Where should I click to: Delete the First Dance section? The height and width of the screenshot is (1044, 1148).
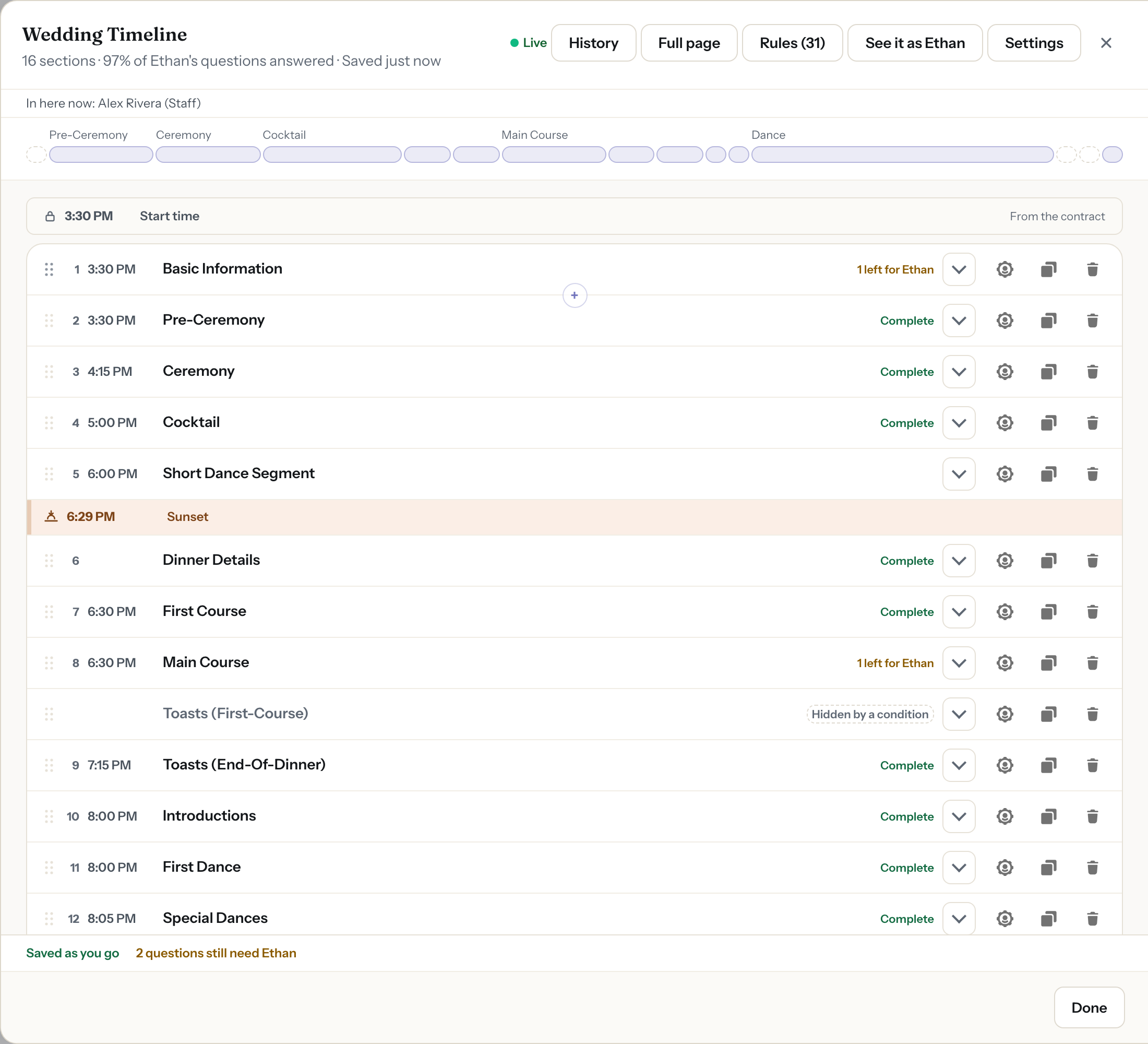pyautogui.click(x=1092, y=868)
